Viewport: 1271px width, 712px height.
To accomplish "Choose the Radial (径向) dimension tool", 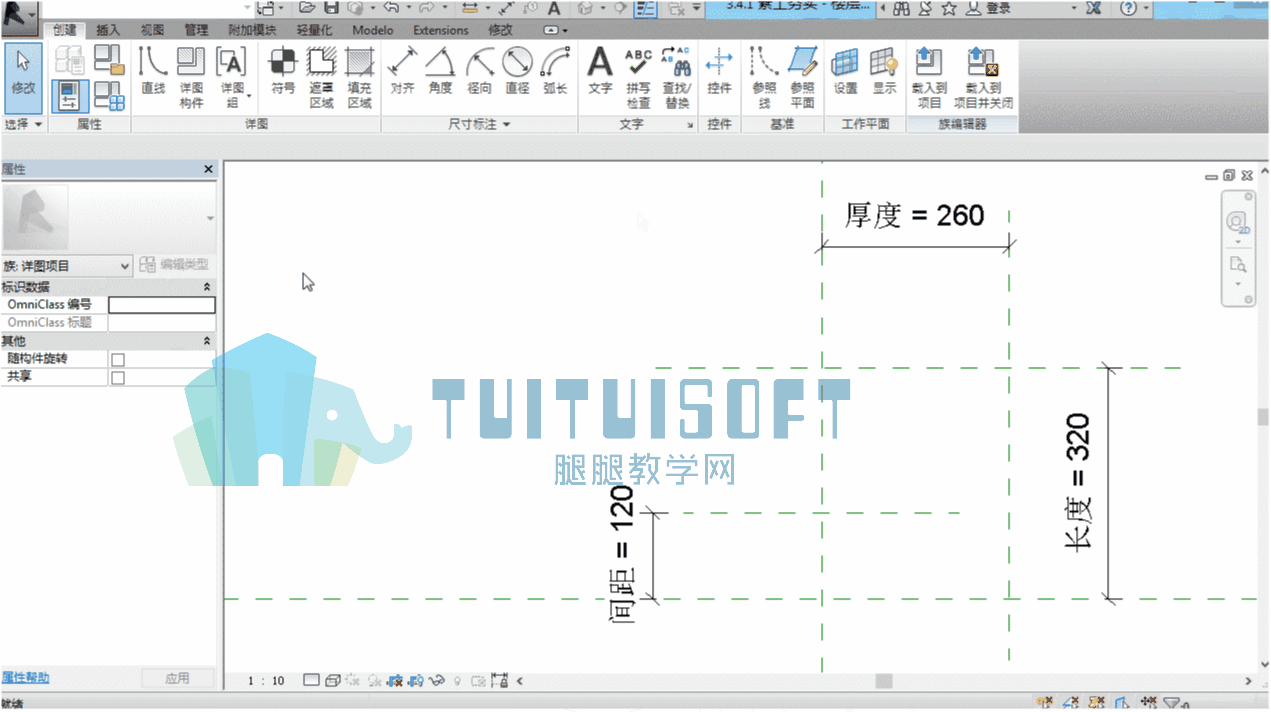I will pyautogui.click(x=479, y=71).
